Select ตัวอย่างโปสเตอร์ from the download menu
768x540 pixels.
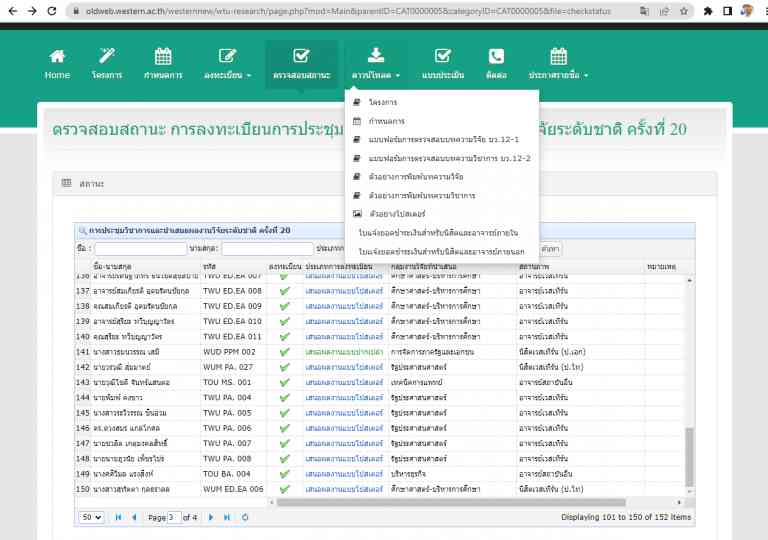point(396,214)
